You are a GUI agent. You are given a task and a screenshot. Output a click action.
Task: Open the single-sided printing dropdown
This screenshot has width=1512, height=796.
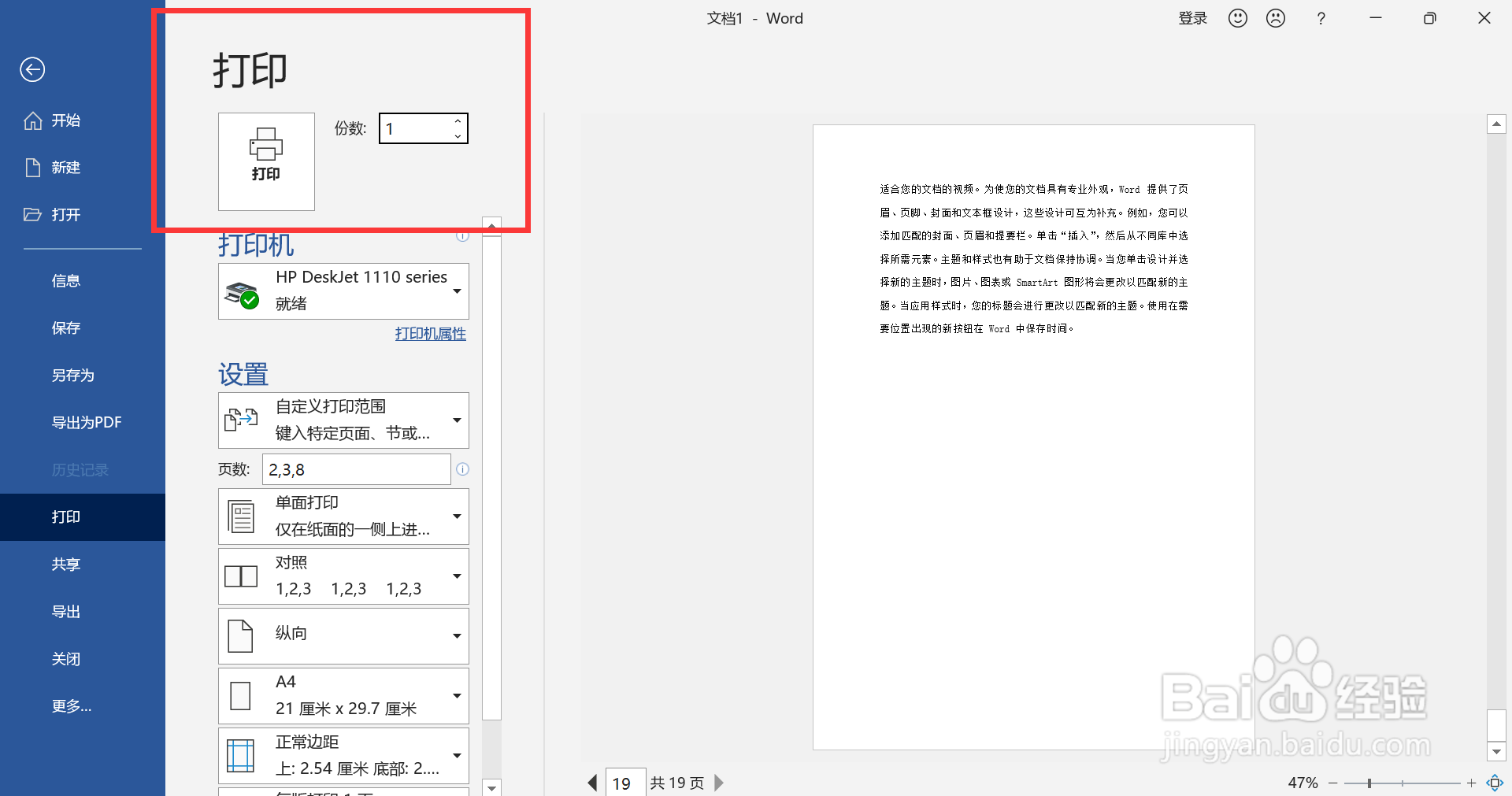(343, 516)
